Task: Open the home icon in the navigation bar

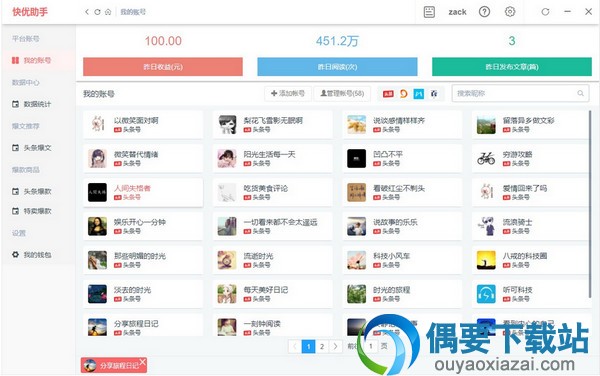Action: [x=108, y=12]
